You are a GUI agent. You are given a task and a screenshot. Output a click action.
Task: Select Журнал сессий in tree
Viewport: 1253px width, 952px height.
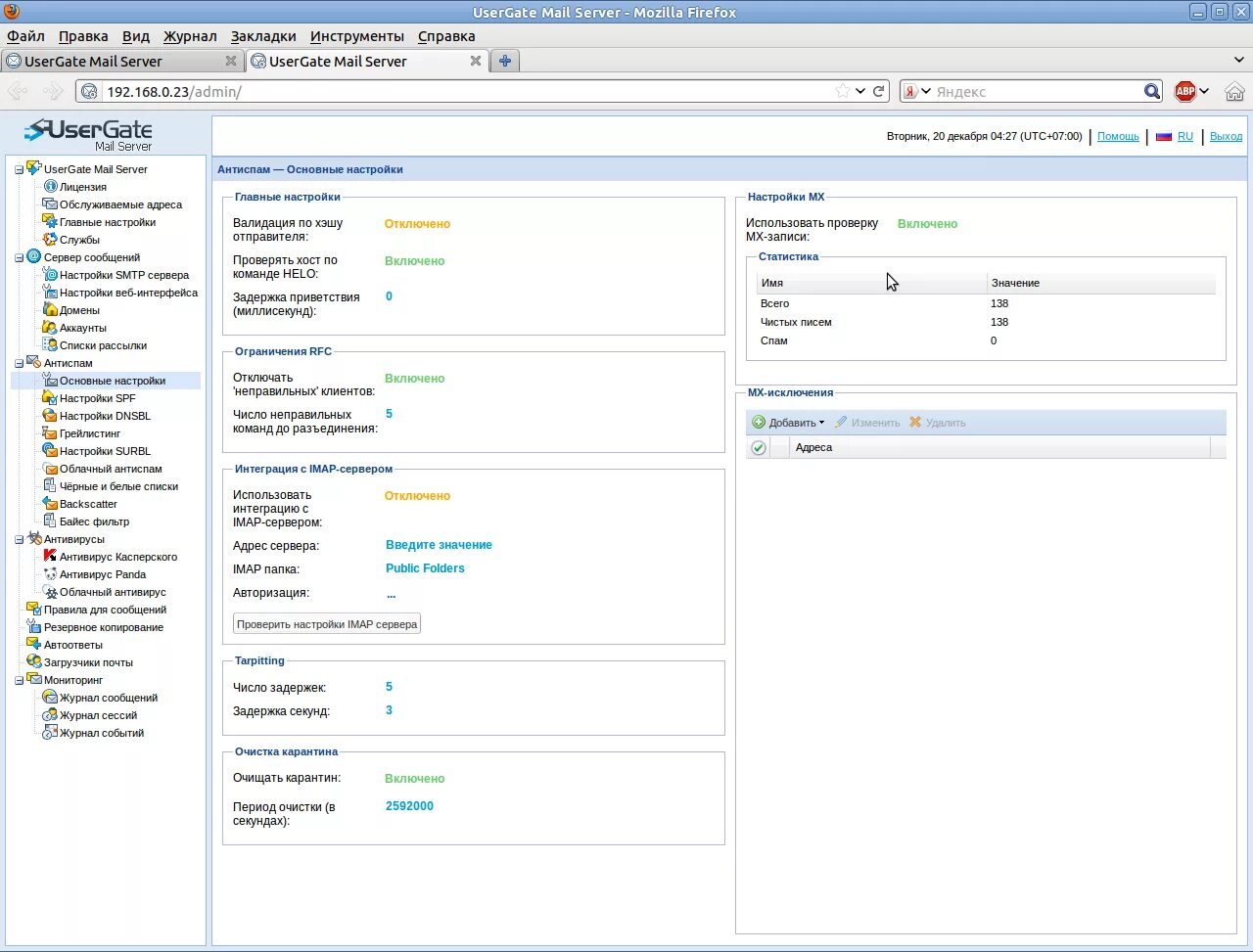click(x=98, y=715)
